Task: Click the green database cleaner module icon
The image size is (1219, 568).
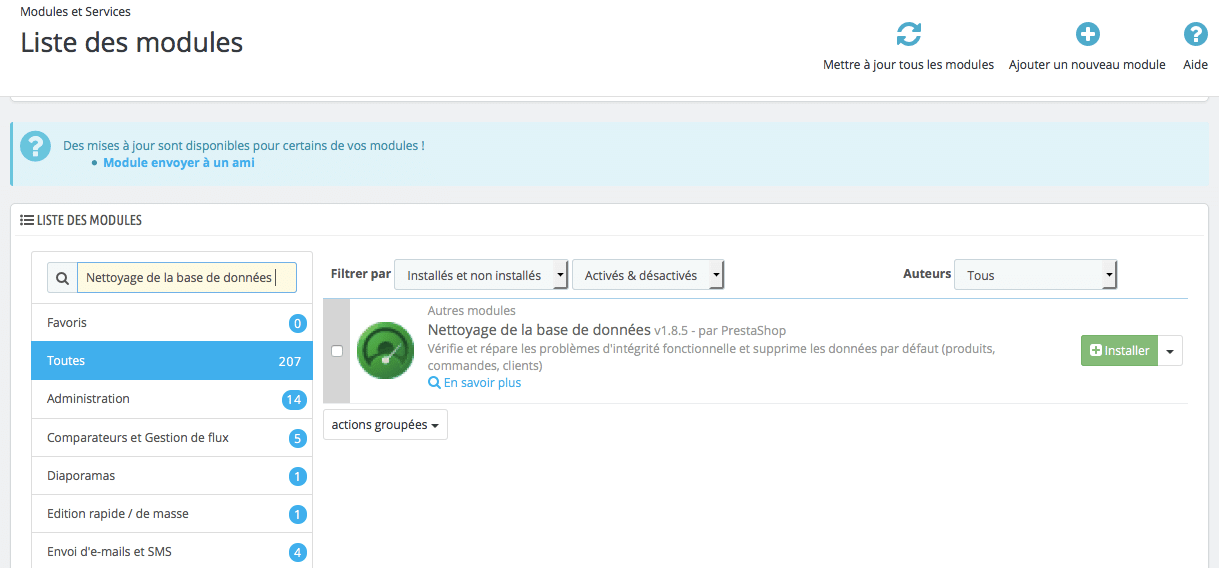Action: pyautogui.click(x=385, y=350)
